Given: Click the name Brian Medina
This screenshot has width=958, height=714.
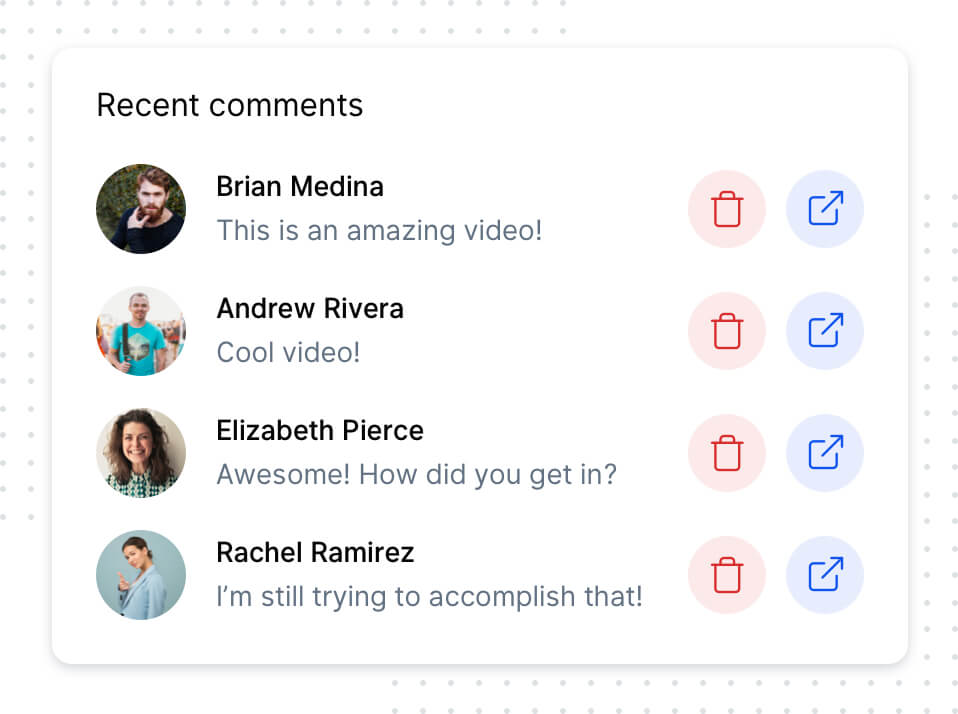Looking at the screenshot, I should click(300, 187).
